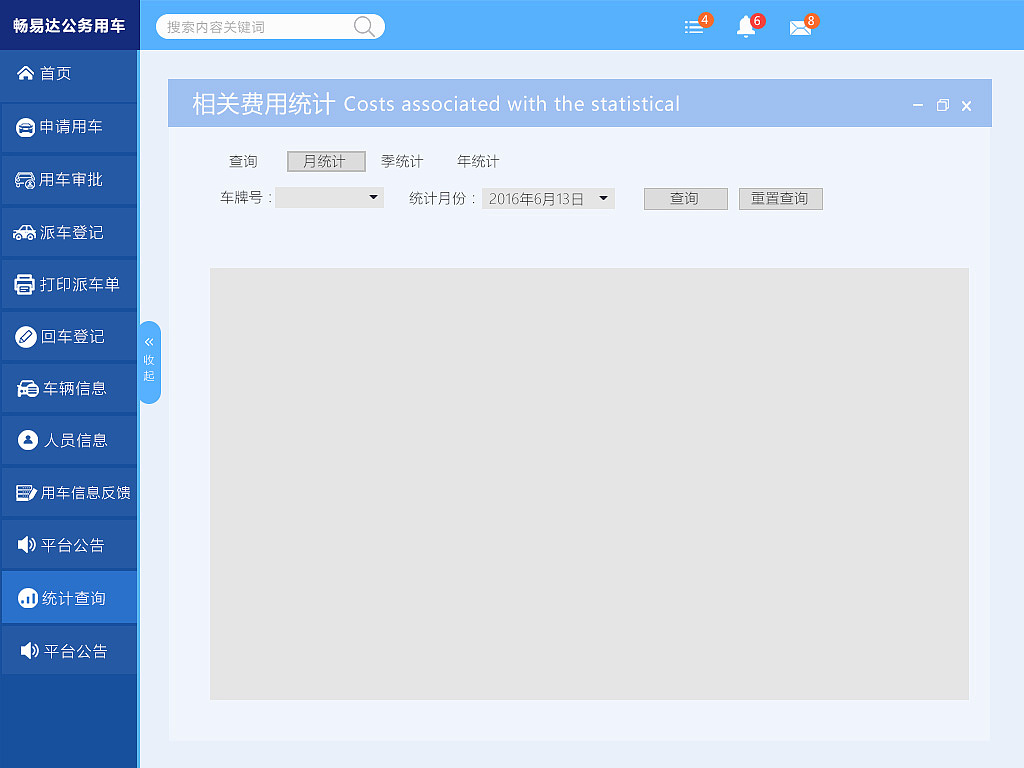Open the mail inbox showing 8 messages
The width and height of the screenshot is (1024, 768).
(800, 26)
